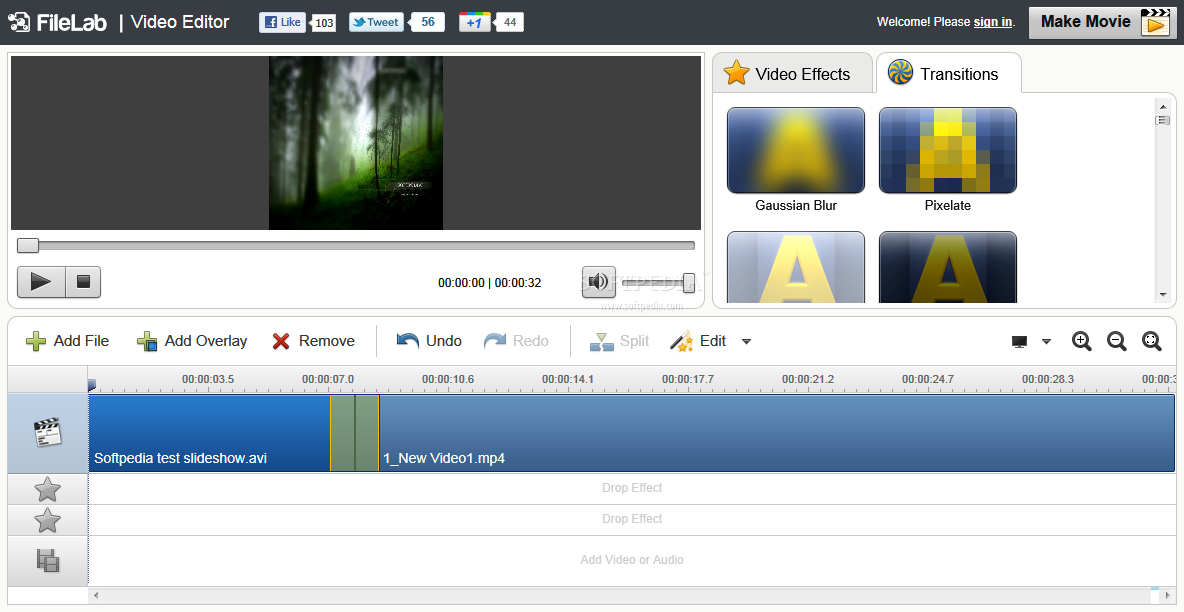Click the volume slider handle

pos(689,283)
